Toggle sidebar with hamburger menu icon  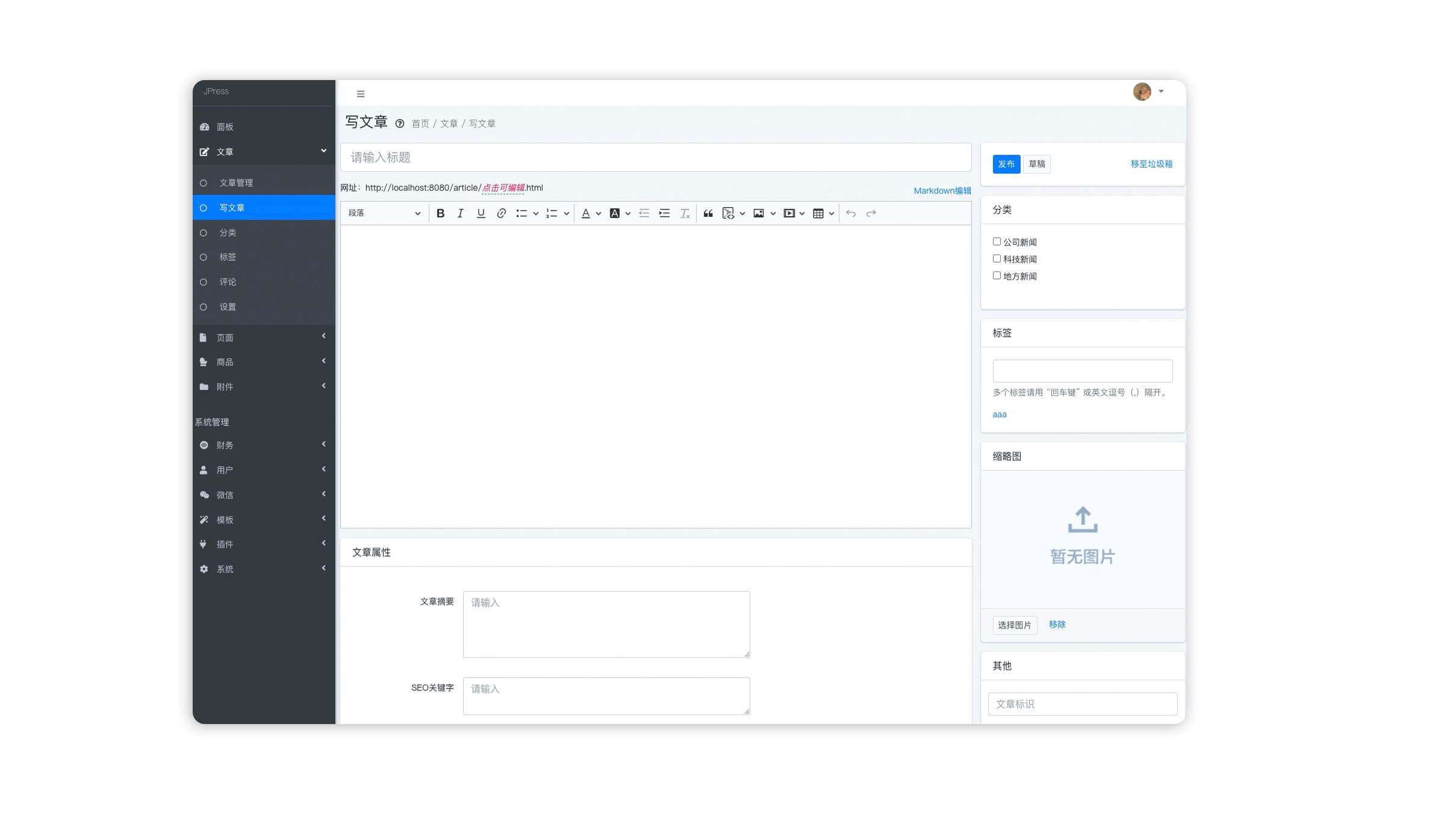pos(361,94)
